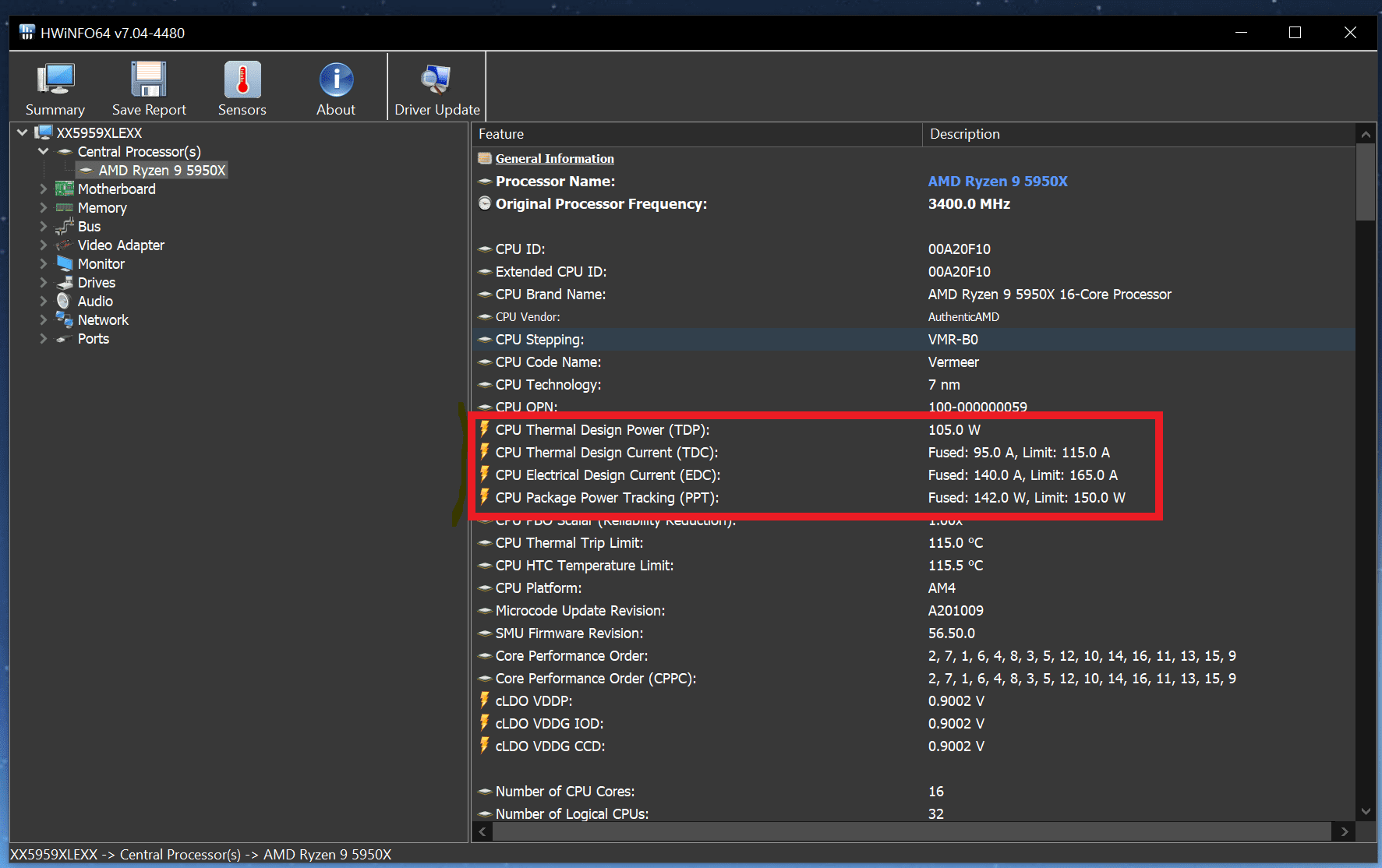Open the Driver Update icon
This screenshot has width=1382, height=868.
[x=437, y=79]
